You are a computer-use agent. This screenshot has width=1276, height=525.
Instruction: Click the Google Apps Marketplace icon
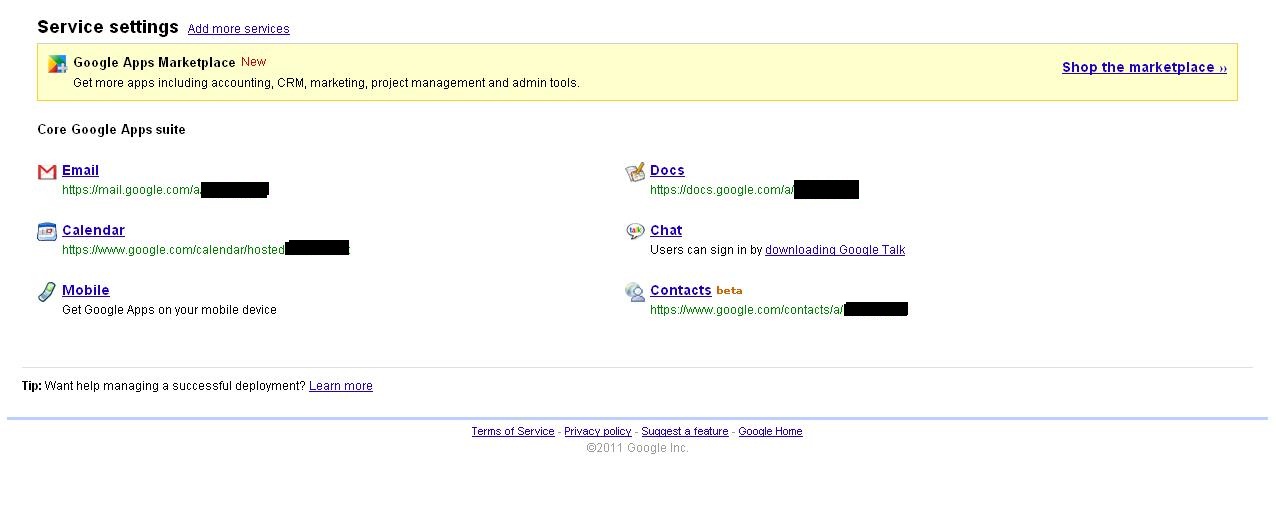pos(58,64)
